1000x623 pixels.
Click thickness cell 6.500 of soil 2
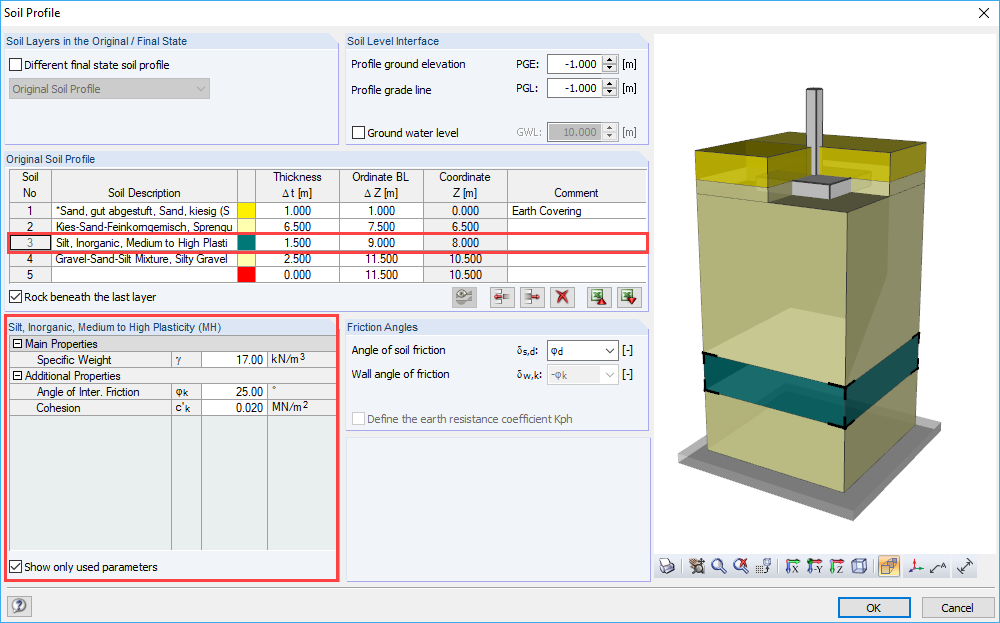point(297,226)
